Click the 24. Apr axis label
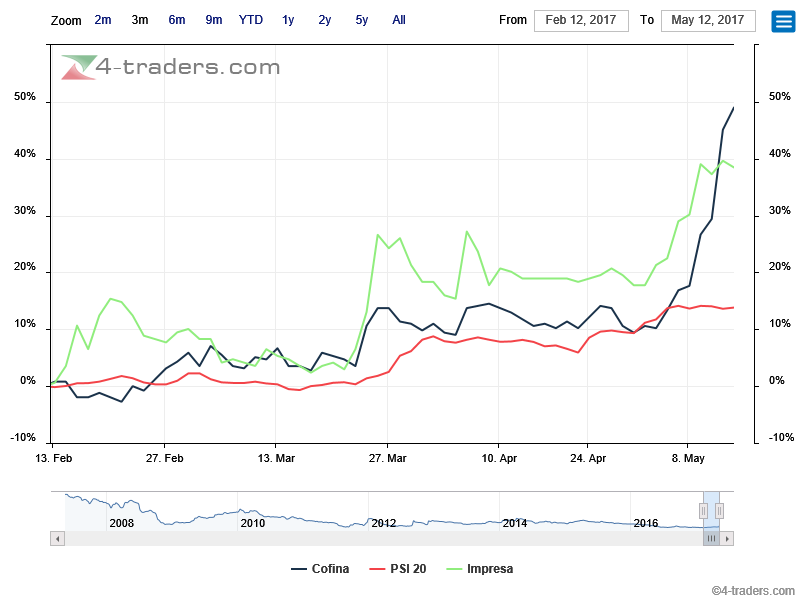Screen dimensions: 805x600 (x=588, y=458)
